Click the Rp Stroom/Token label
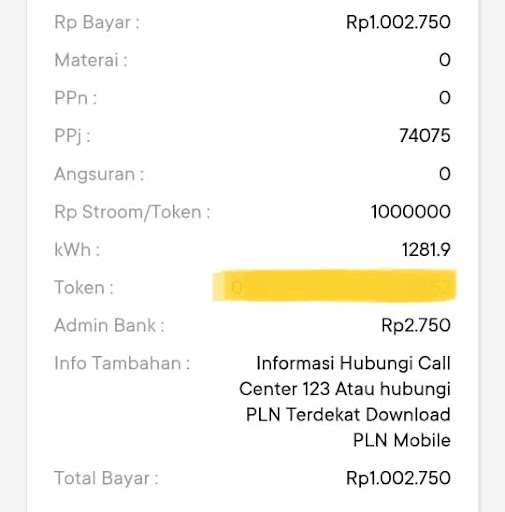Viewport: 505px width, 512px height. 132,212
